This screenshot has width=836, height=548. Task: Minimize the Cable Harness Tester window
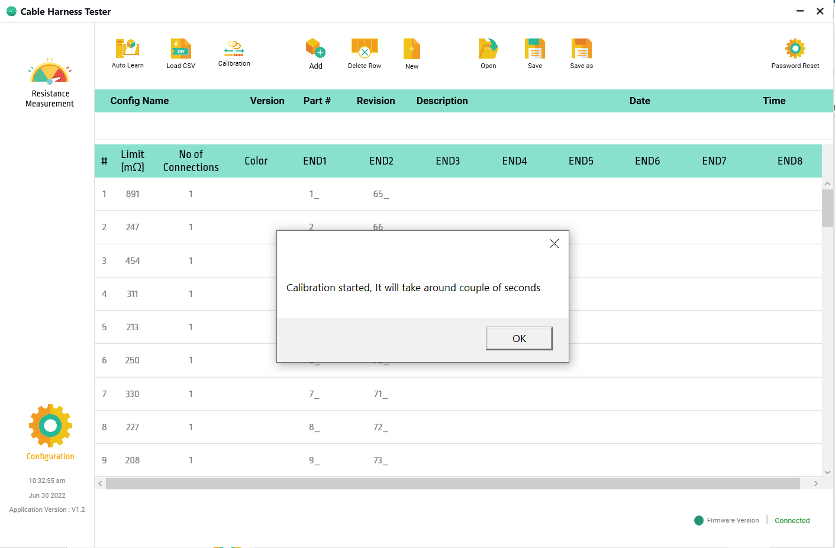coord(800,11)
